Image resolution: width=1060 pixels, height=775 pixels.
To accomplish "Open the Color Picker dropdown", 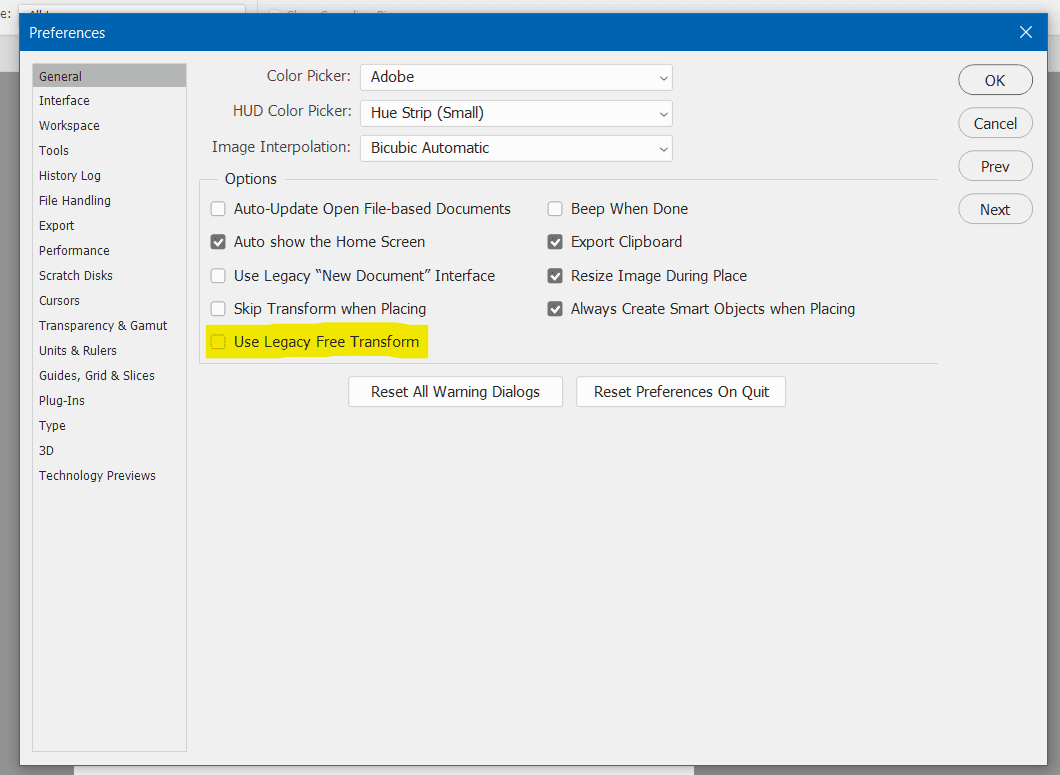I will point(516,77).
